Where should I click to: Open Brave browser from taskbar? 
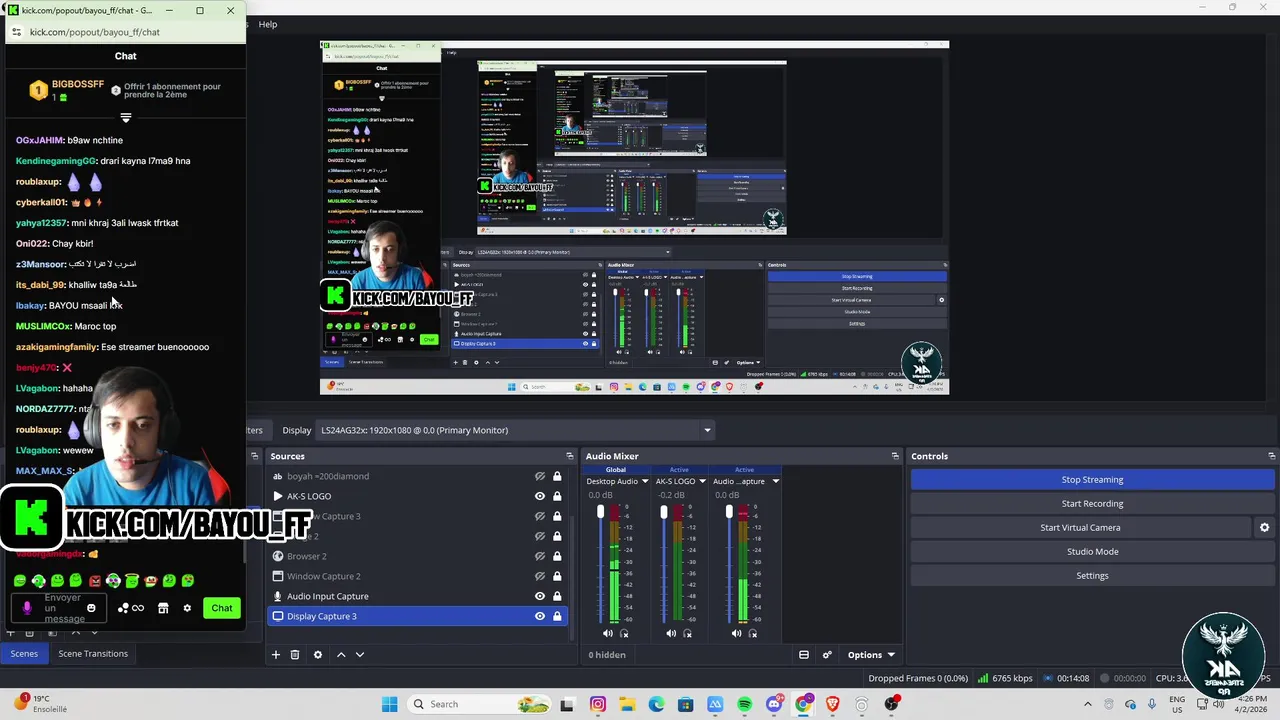[x=832, y=704]
